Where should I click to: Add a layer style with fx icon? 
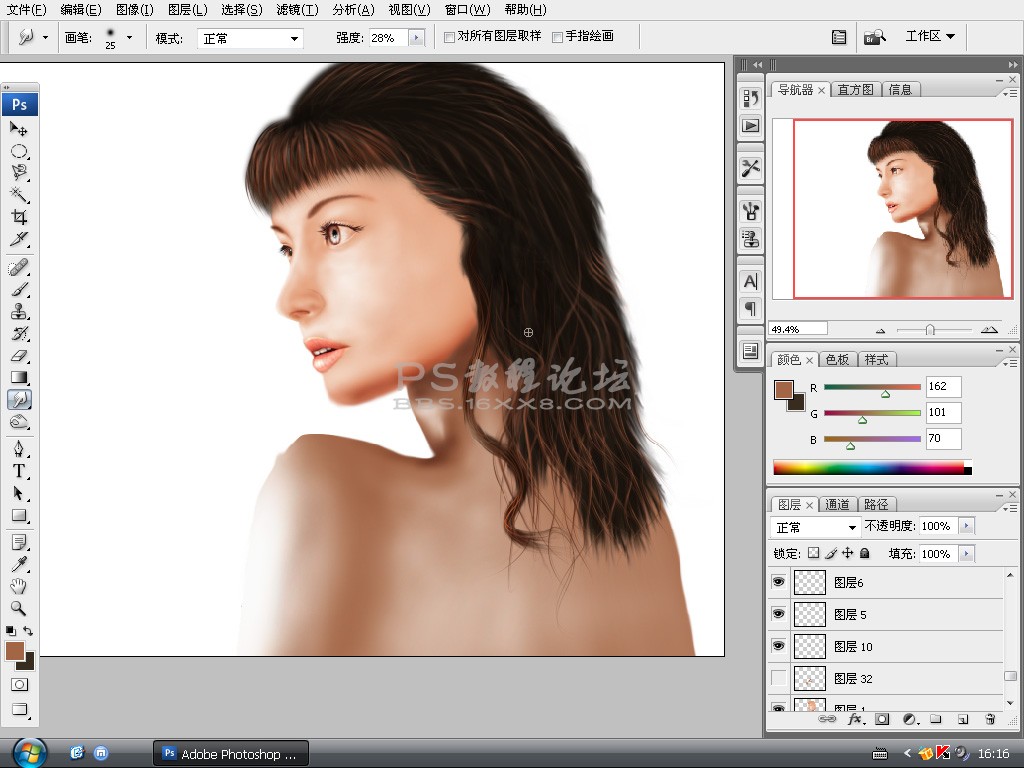point(856,719)
